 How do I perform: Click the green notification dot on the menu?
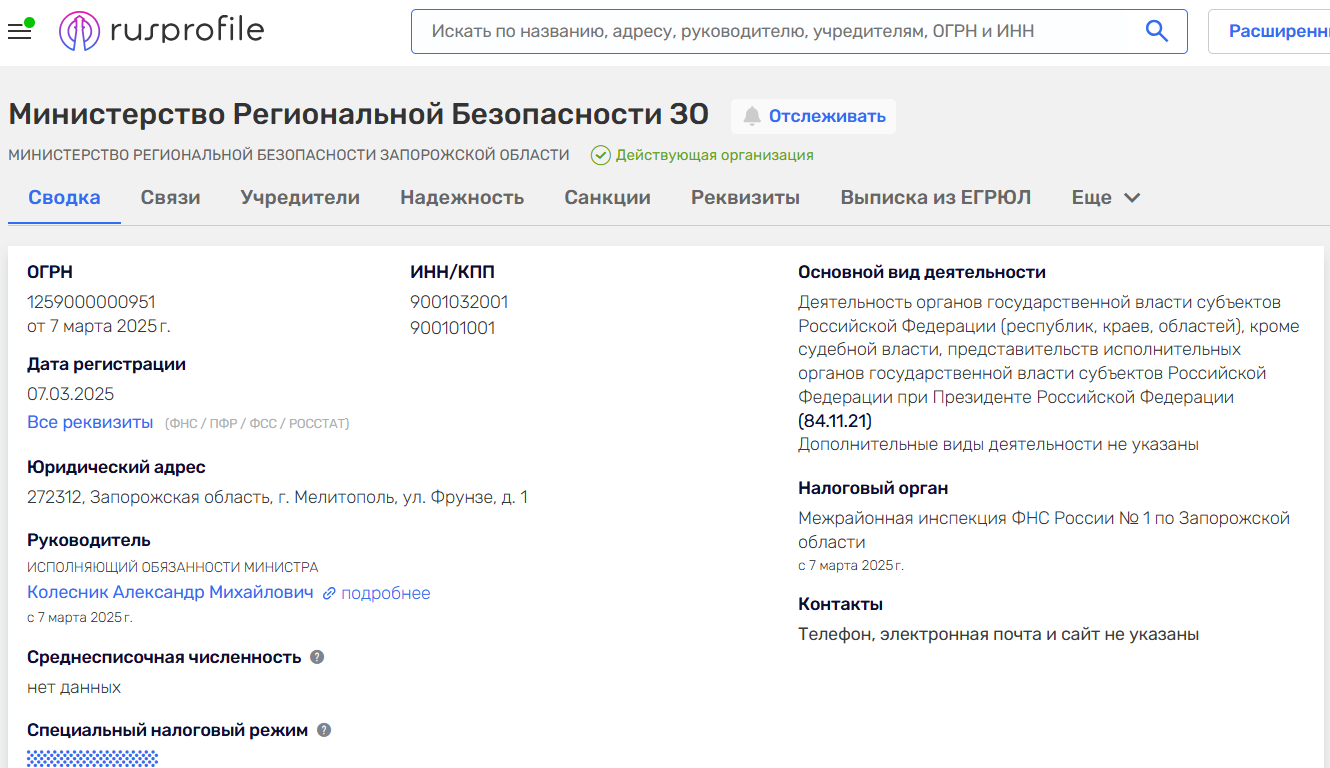coord(29,22)
